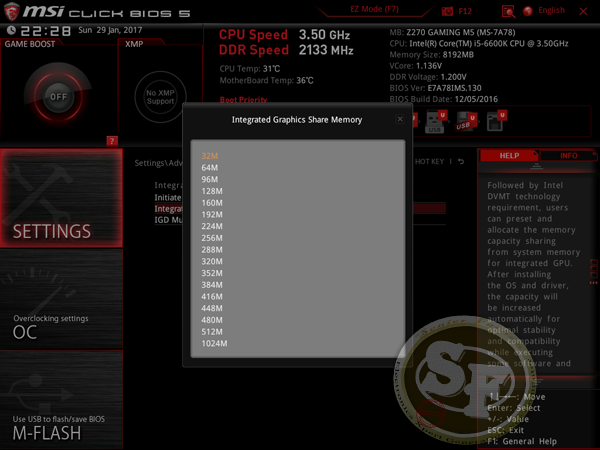
Task: Click the date Sun 29 Jan, 2017
Action: pyautogui.click(x=110, y=30)
